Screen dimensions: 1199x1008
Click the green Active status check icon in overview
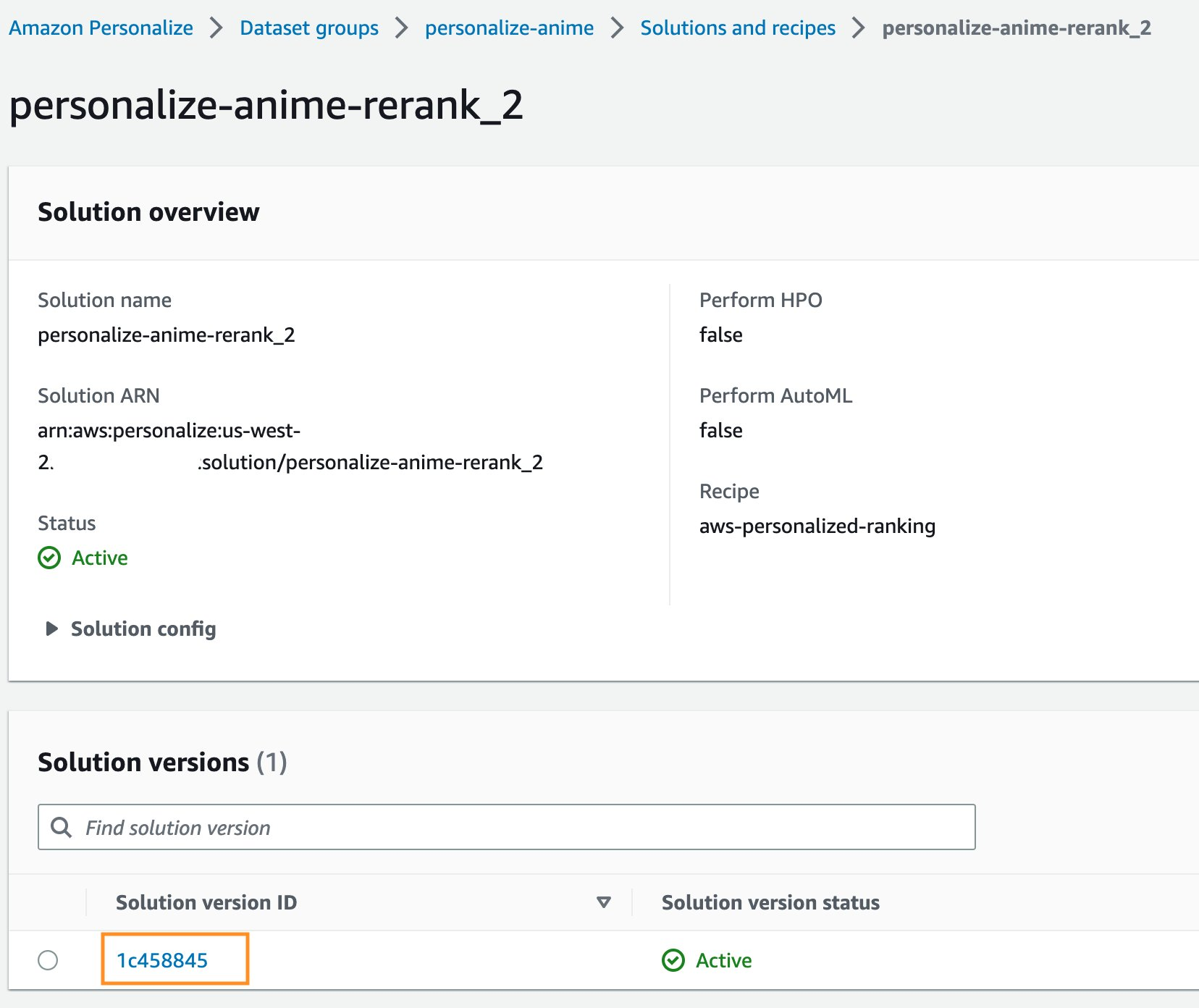49,558
